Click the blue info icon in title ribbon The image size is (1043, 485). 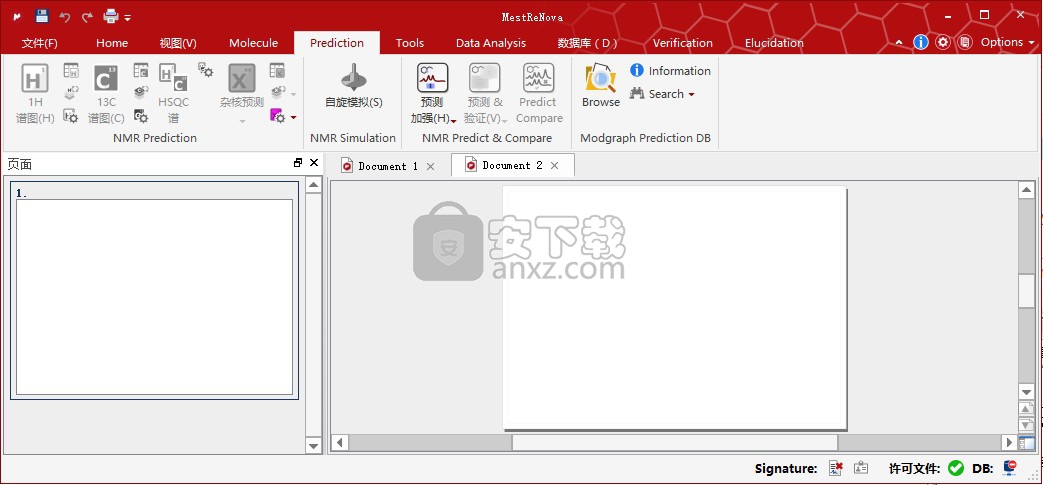[x=921, y=43]
